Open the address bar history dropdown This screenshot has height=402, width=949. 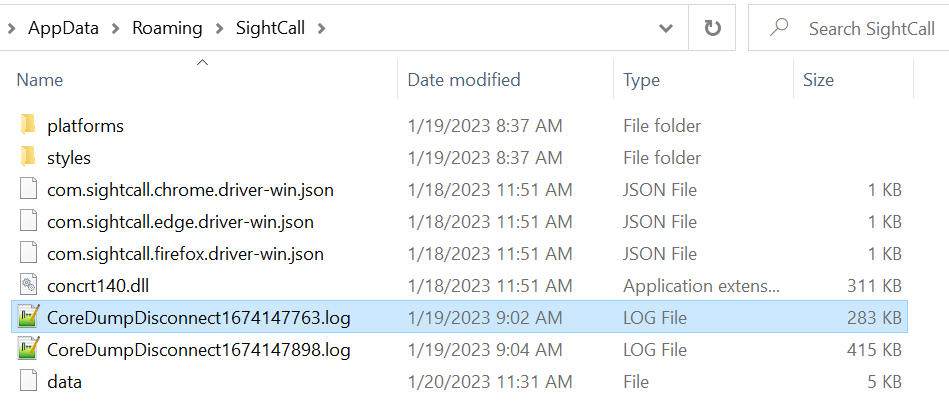click(x=666, y=28)
